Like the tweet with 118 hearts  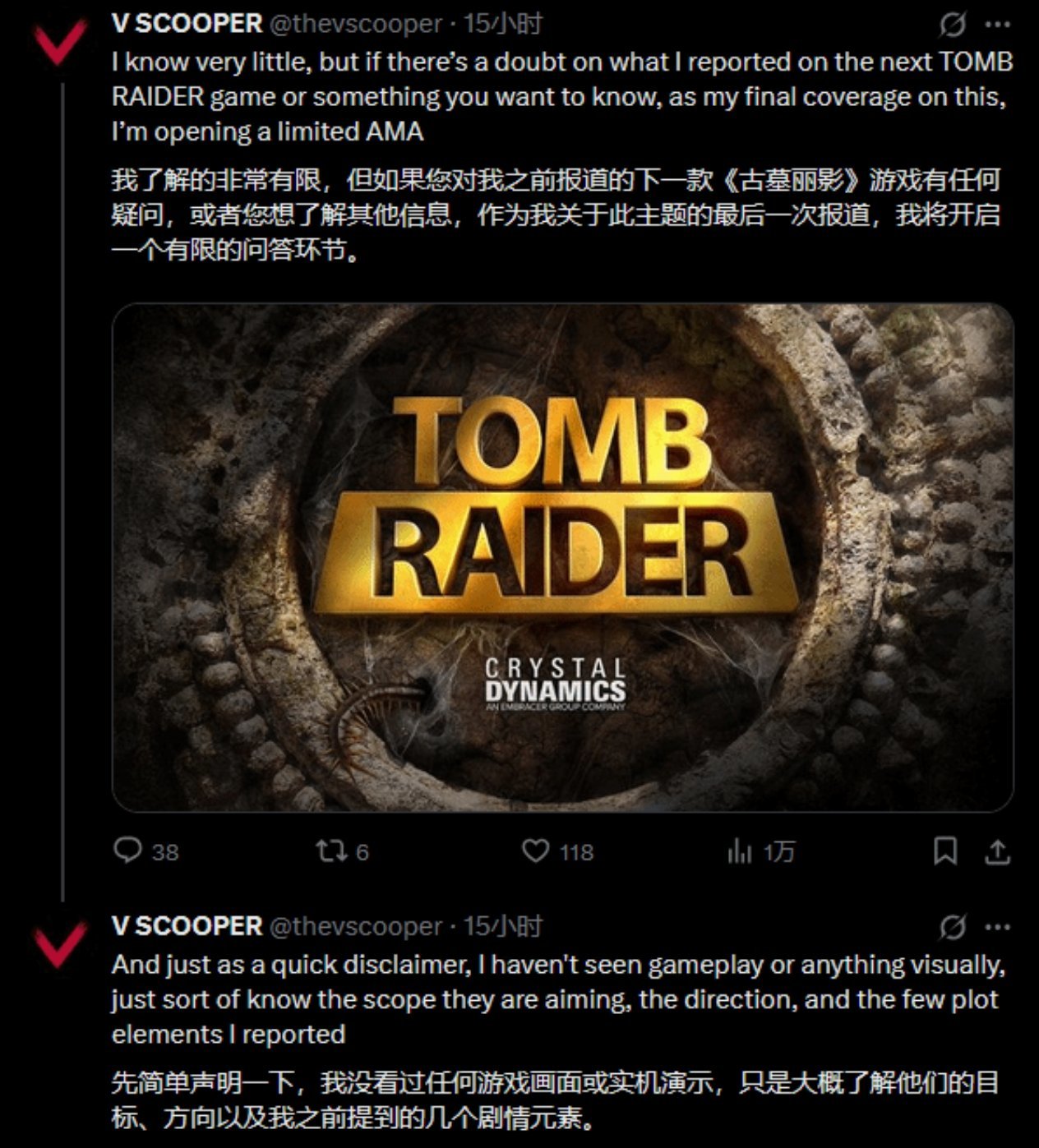(535, 851)
